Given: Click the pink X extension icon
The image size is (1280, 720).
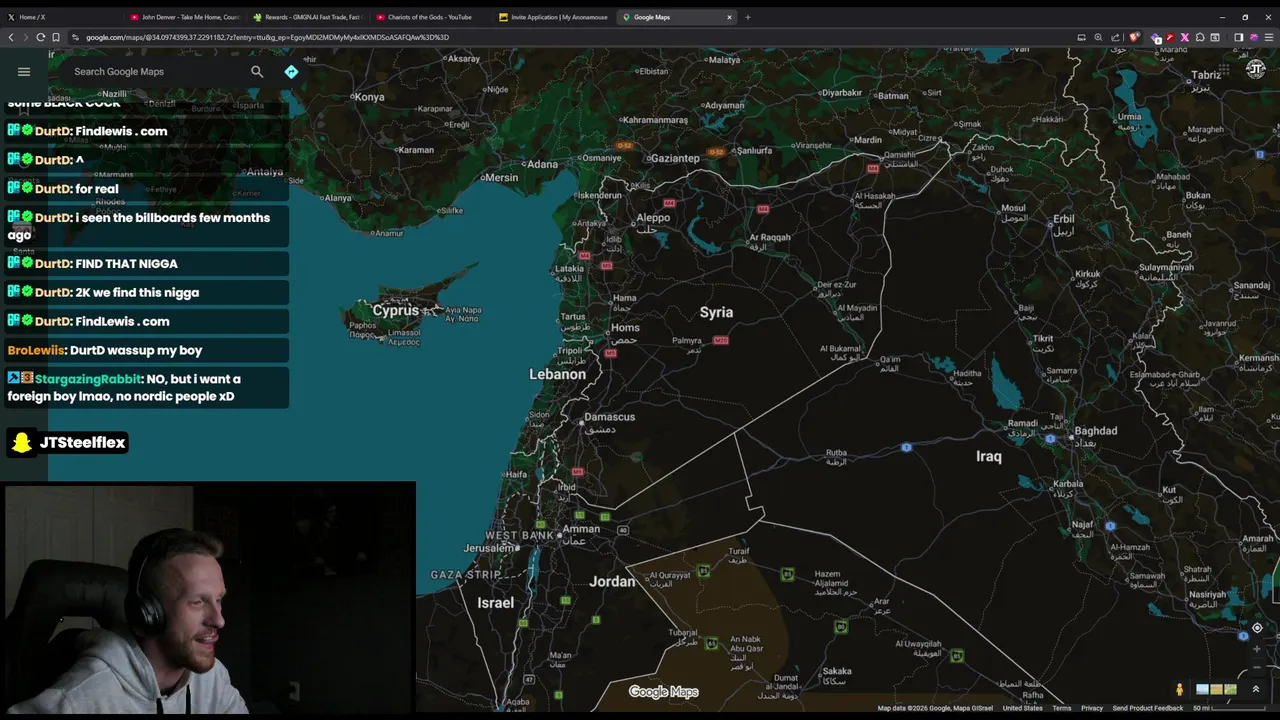Looking at the screenshot, I should click(x=1185, y=37).
